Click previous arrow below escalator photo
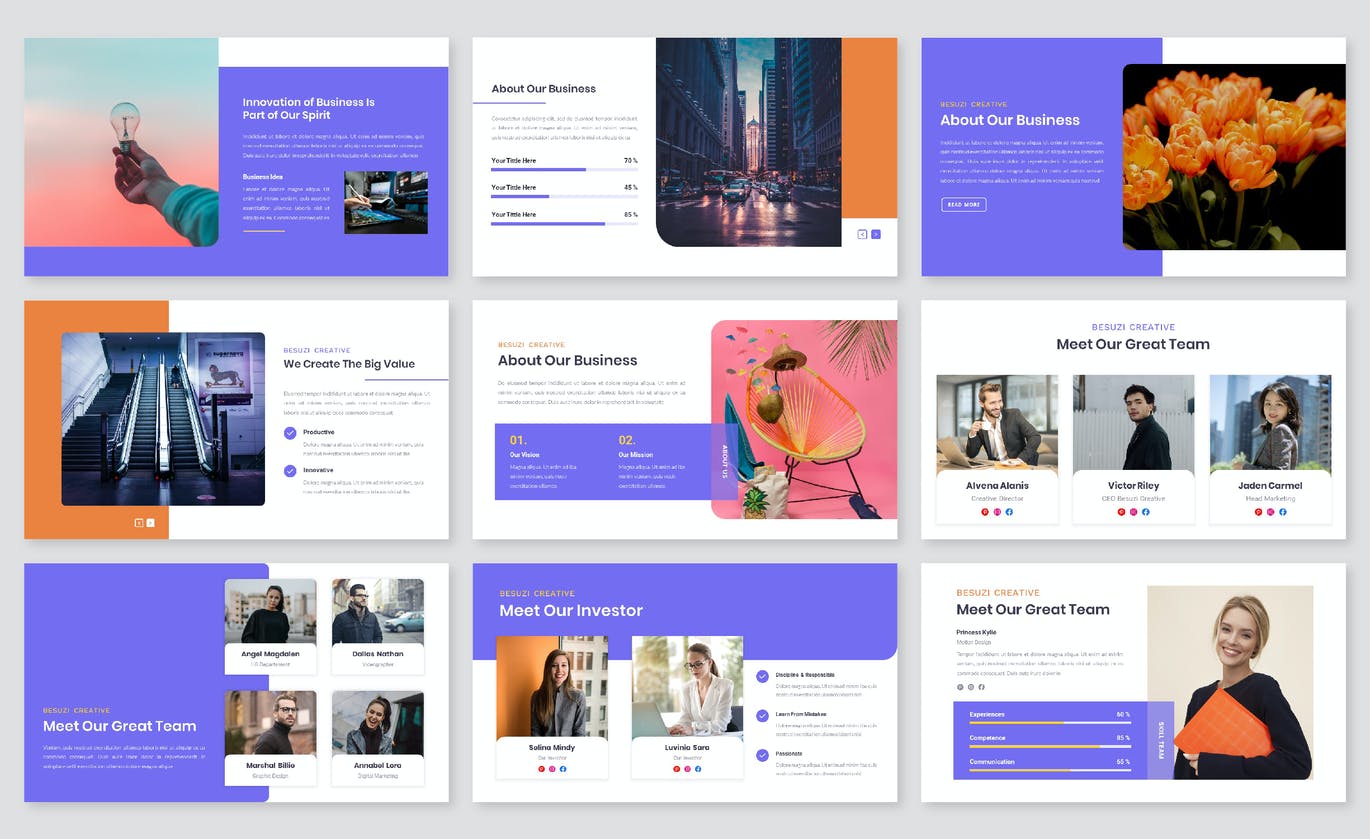 click(x=139, y=523)
